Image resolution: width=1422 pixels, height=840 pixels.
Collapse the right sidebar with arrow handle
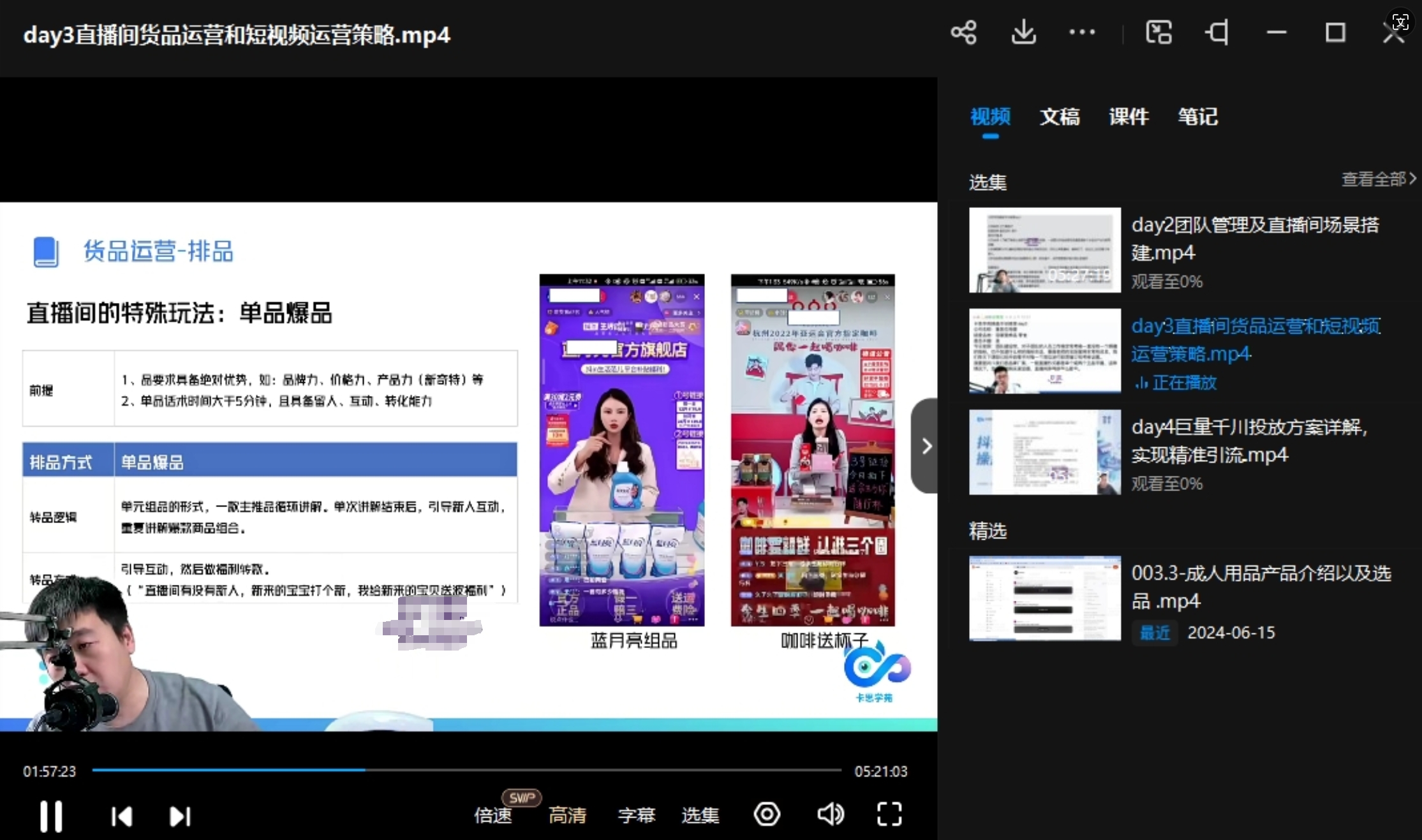point(926,446)
